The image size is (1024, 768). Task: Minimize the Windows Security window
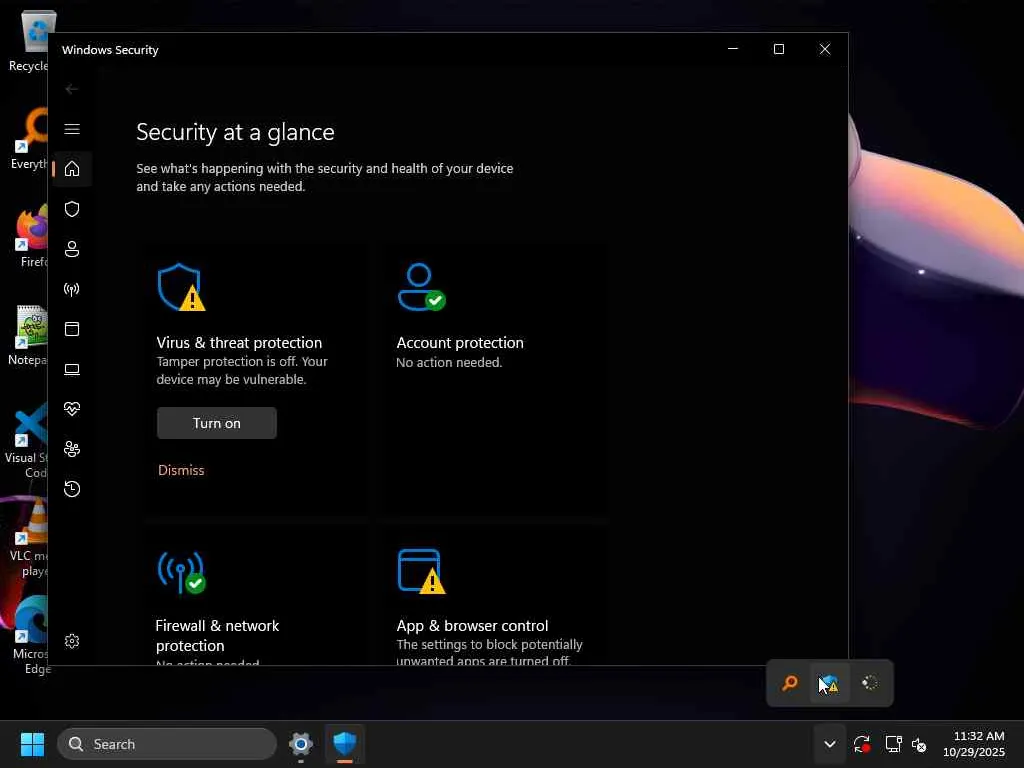pyautogui.click(x=733, y=49)
